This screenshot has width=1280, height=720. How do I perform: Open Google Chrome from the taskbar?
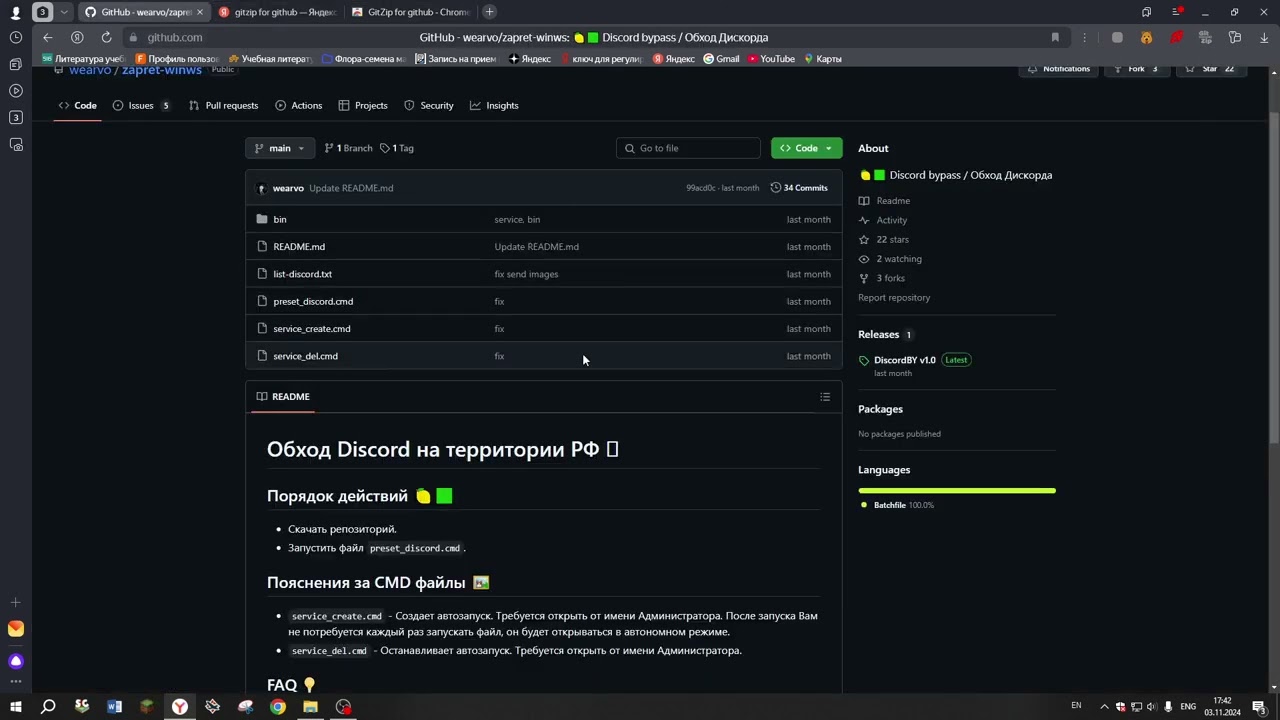pyautogui.click(x=278, y=707)
